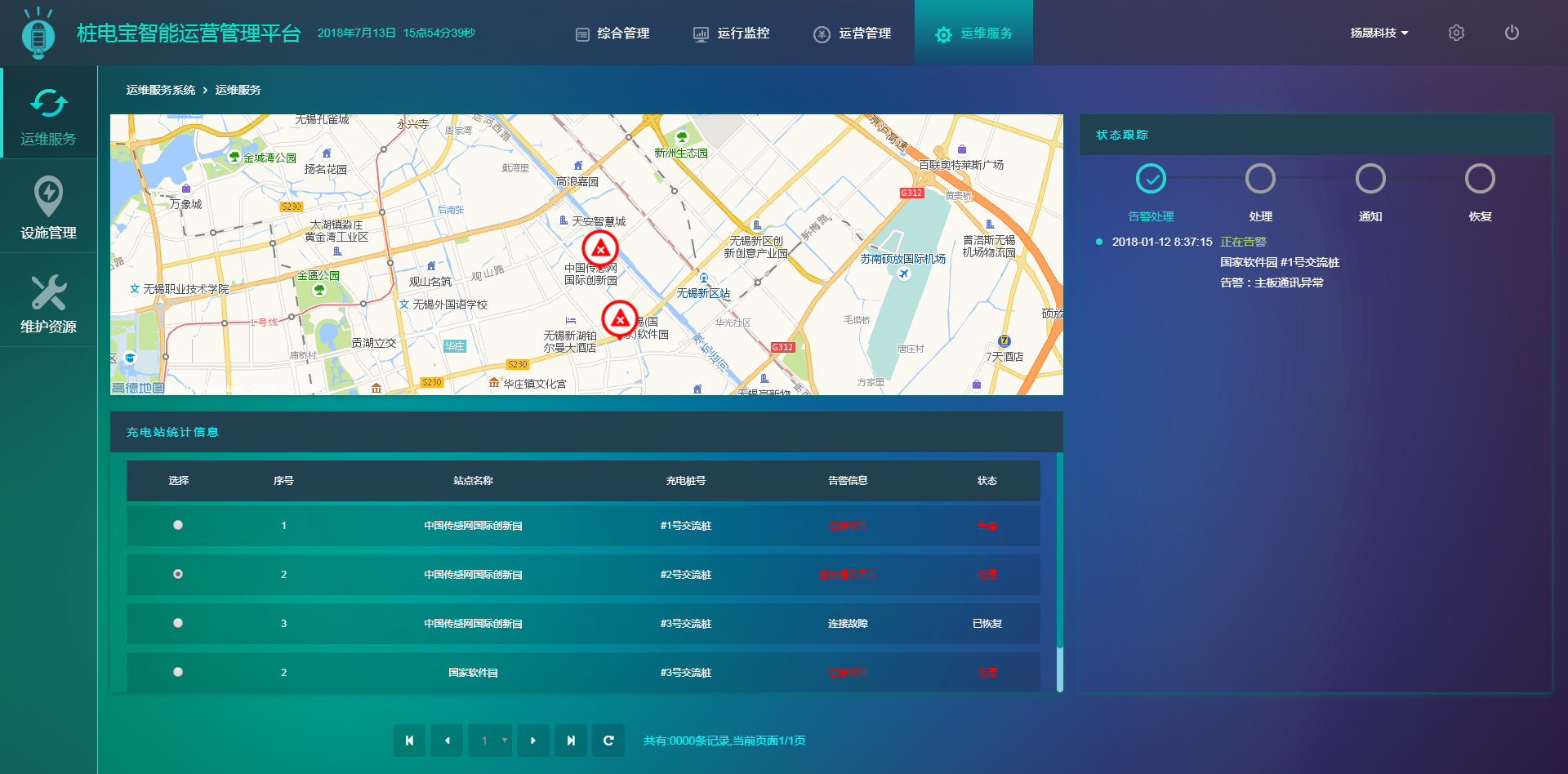The image size is (1568, 774).
Task: Click the 处理 status step circle
Action: pyautogui.click(x=1260, y=179)
